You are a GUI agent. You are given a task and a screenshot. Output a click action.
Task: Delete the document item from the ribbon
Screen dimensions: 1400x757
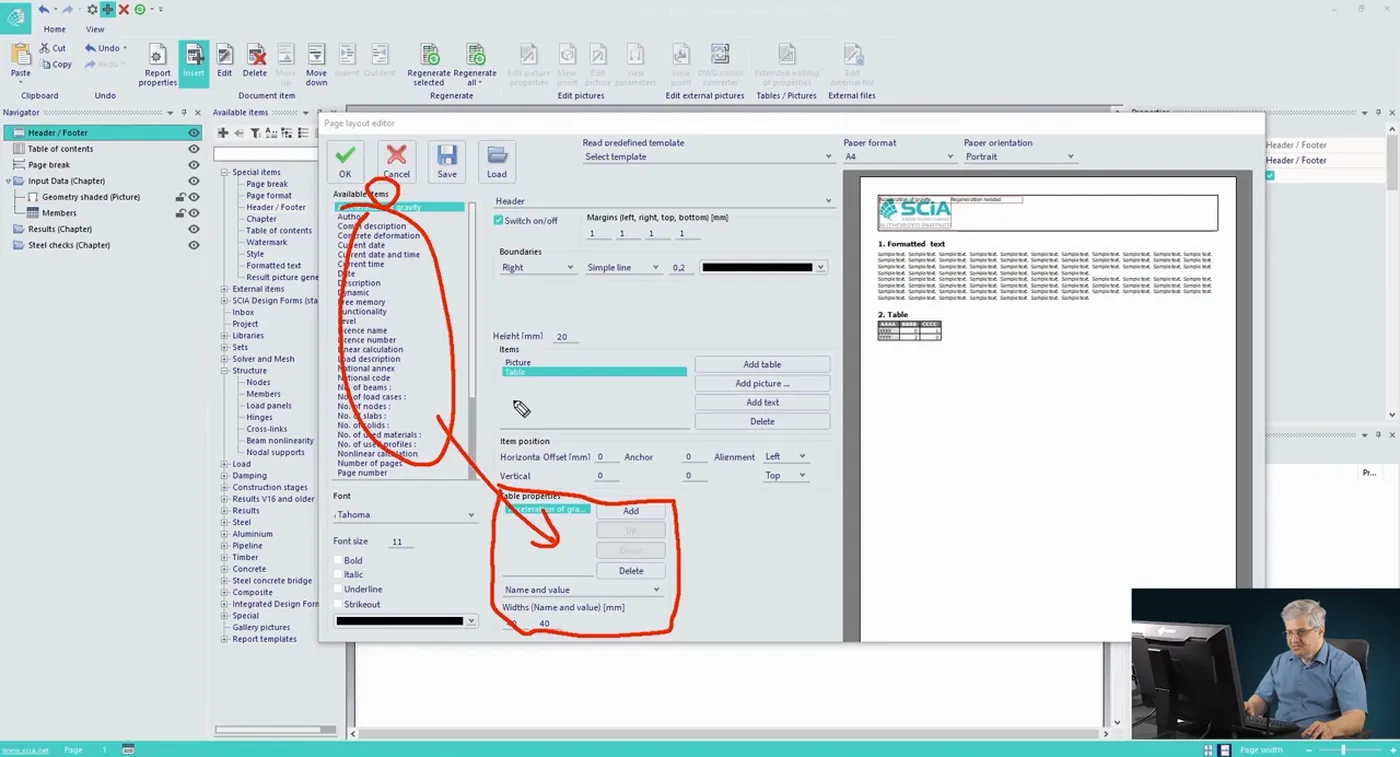tap(255, 61)
